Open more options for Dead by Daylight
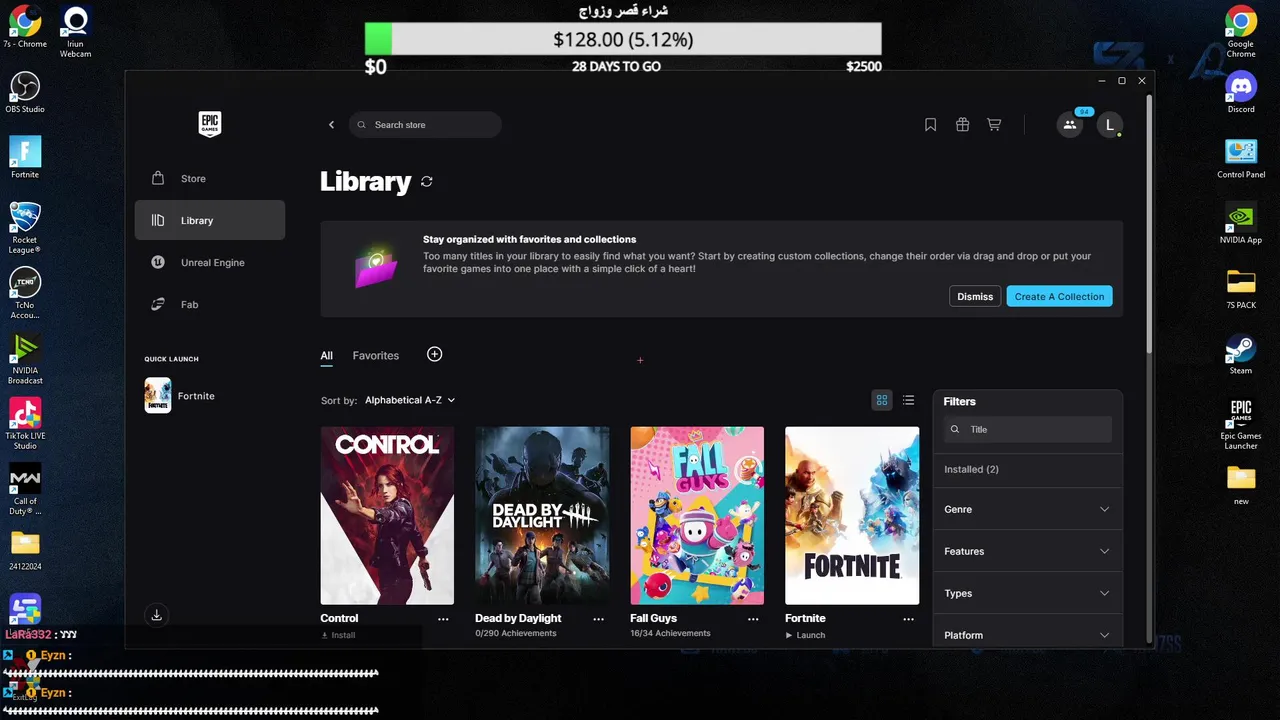This screenshot has width=1280, height=720. click(598, 619)
